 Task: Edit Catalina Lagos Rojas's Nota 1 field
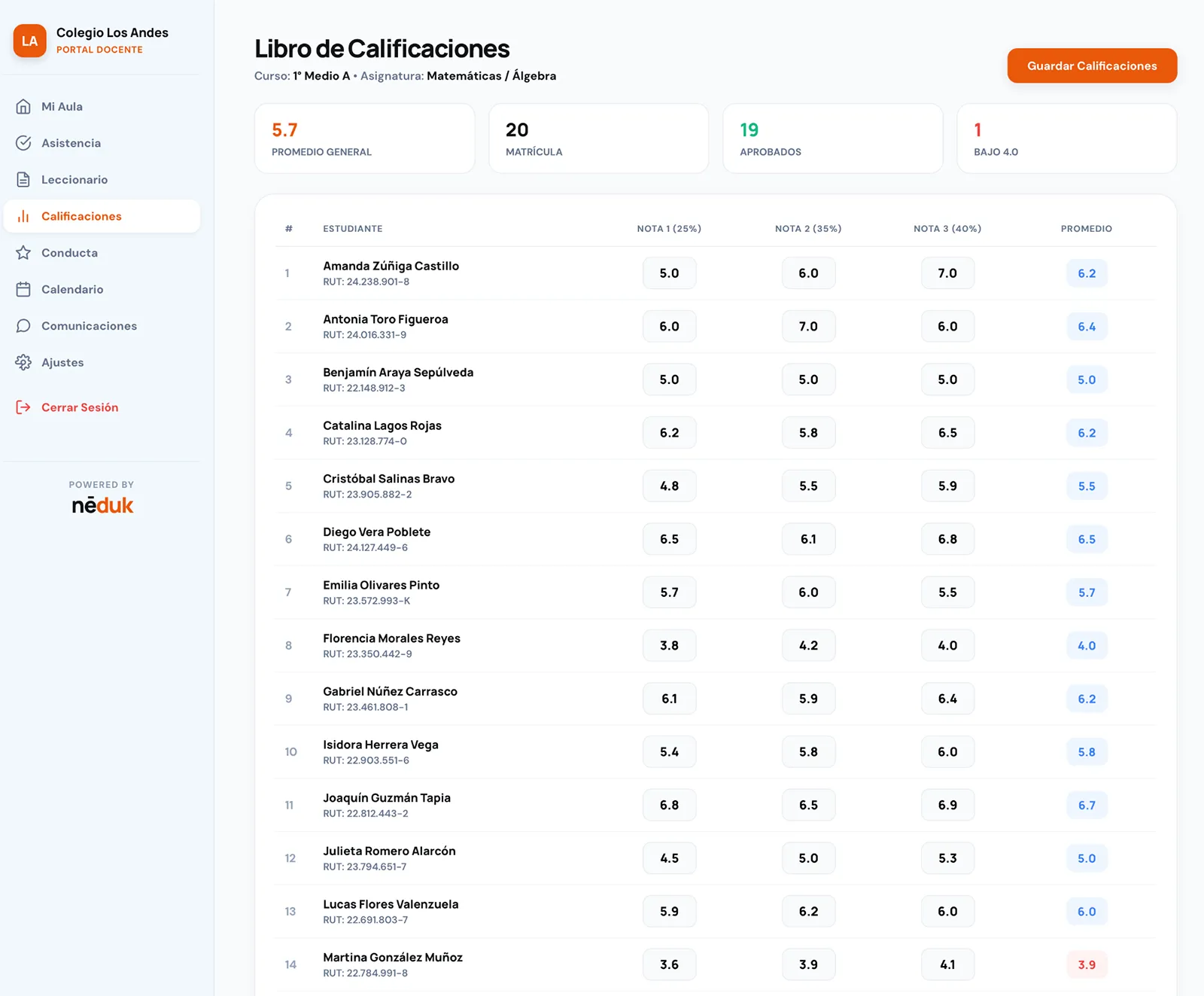[669, 433]
